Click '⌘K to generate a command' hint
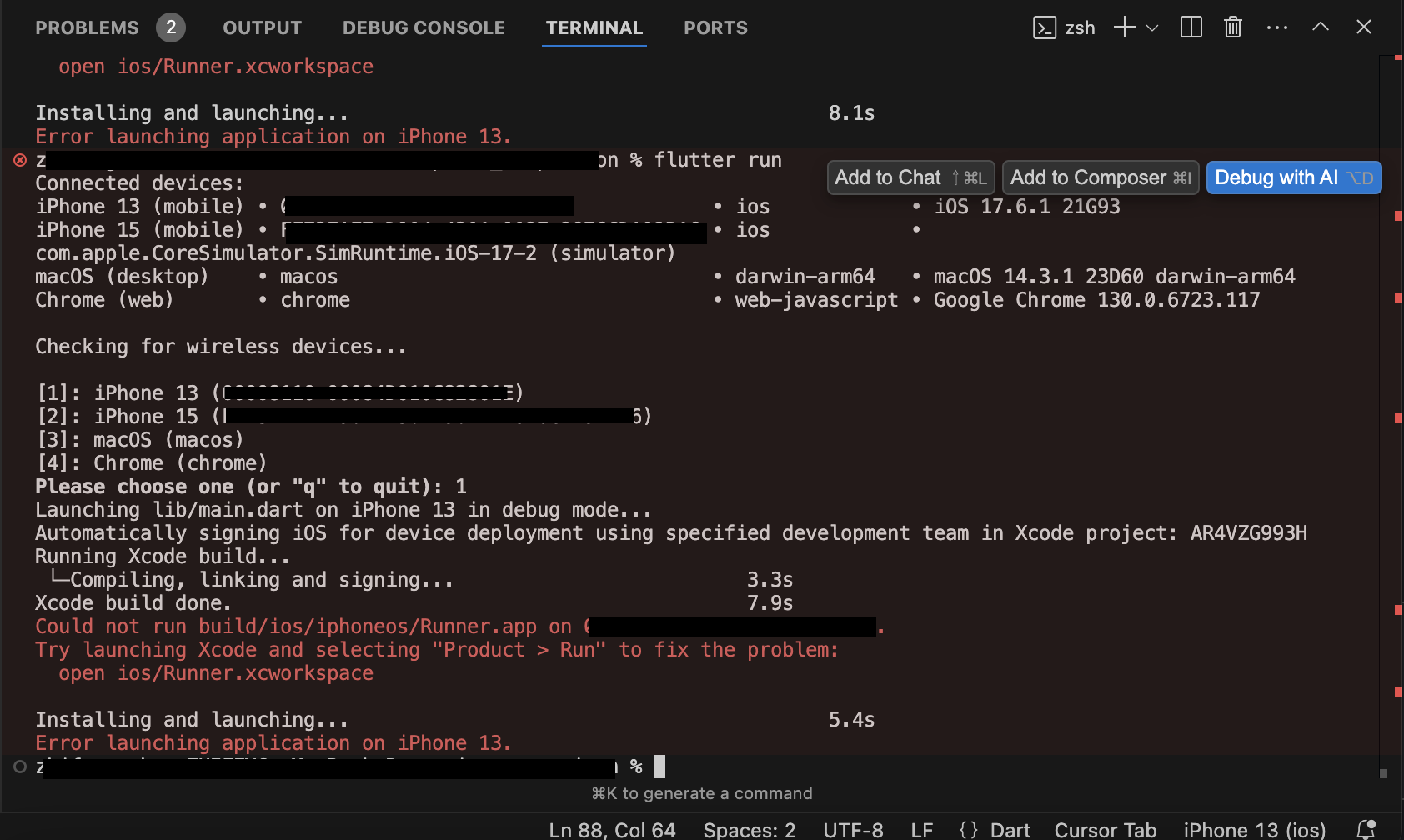1404x840 pixels. tap(702, 793)
